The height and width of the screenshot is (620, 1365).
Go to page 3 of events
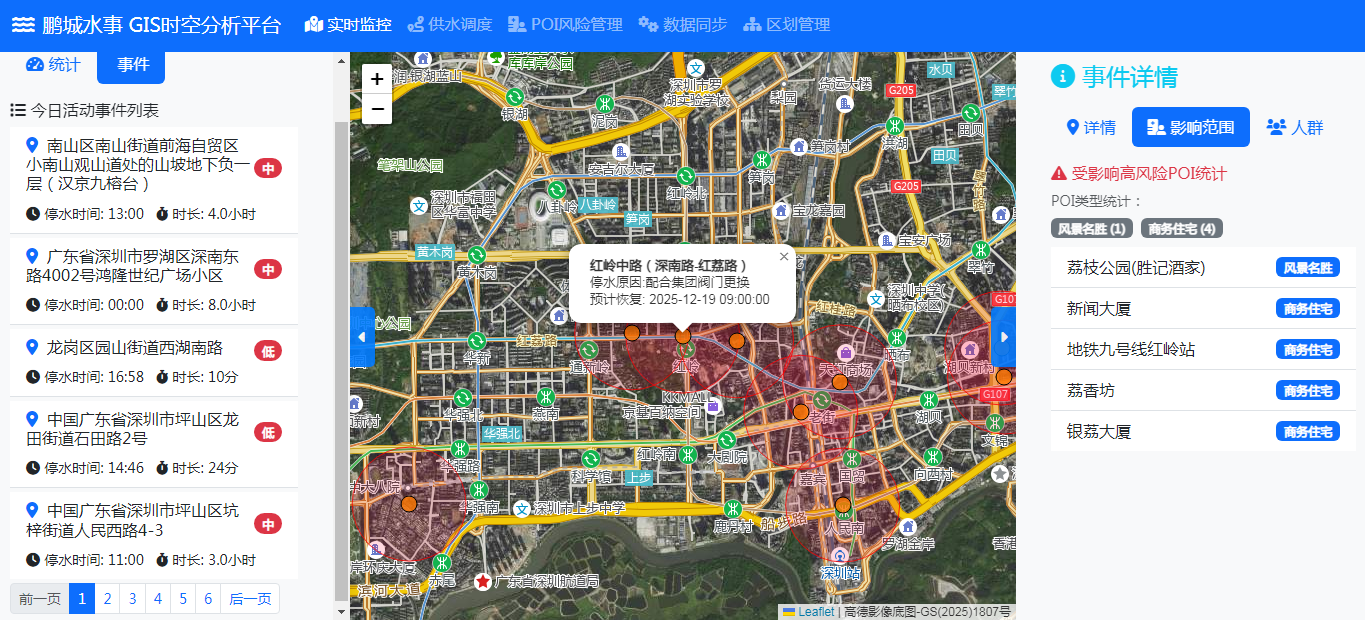tap(132, 599)
